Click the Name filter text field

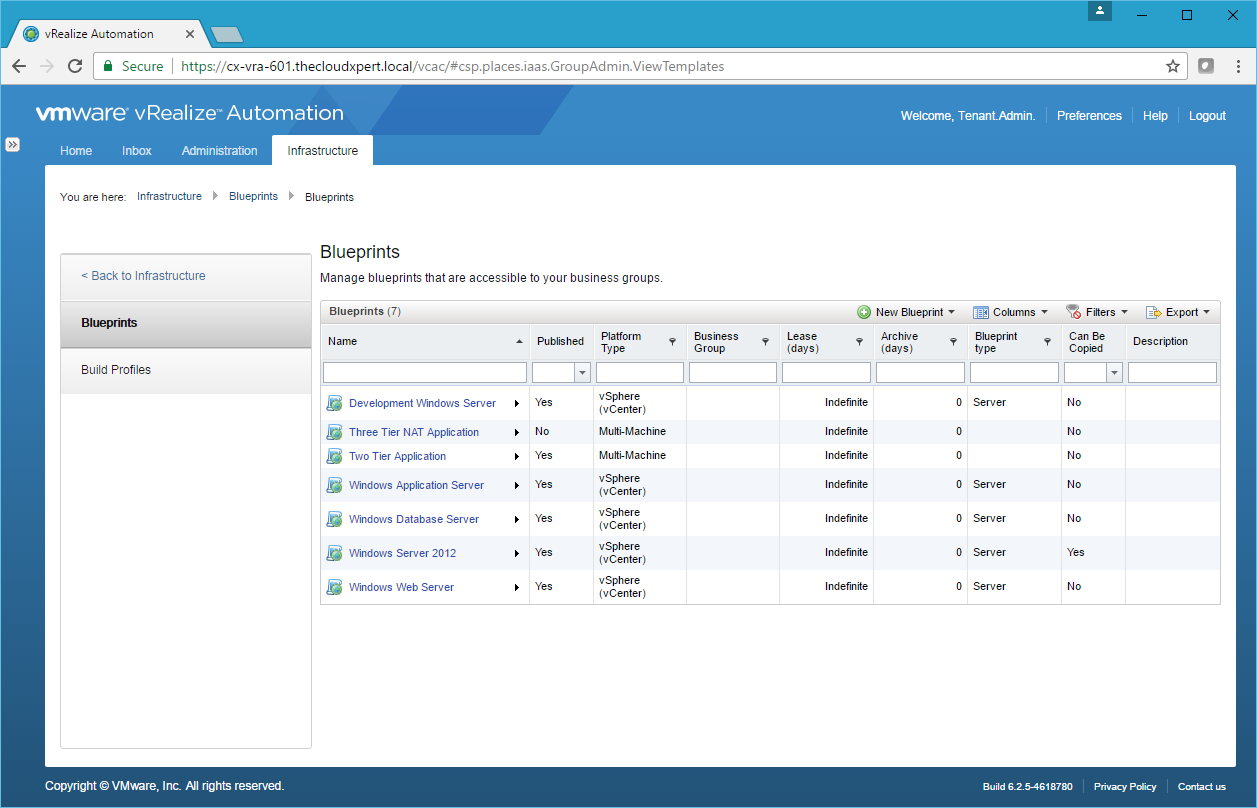click(x=424, y=373)
